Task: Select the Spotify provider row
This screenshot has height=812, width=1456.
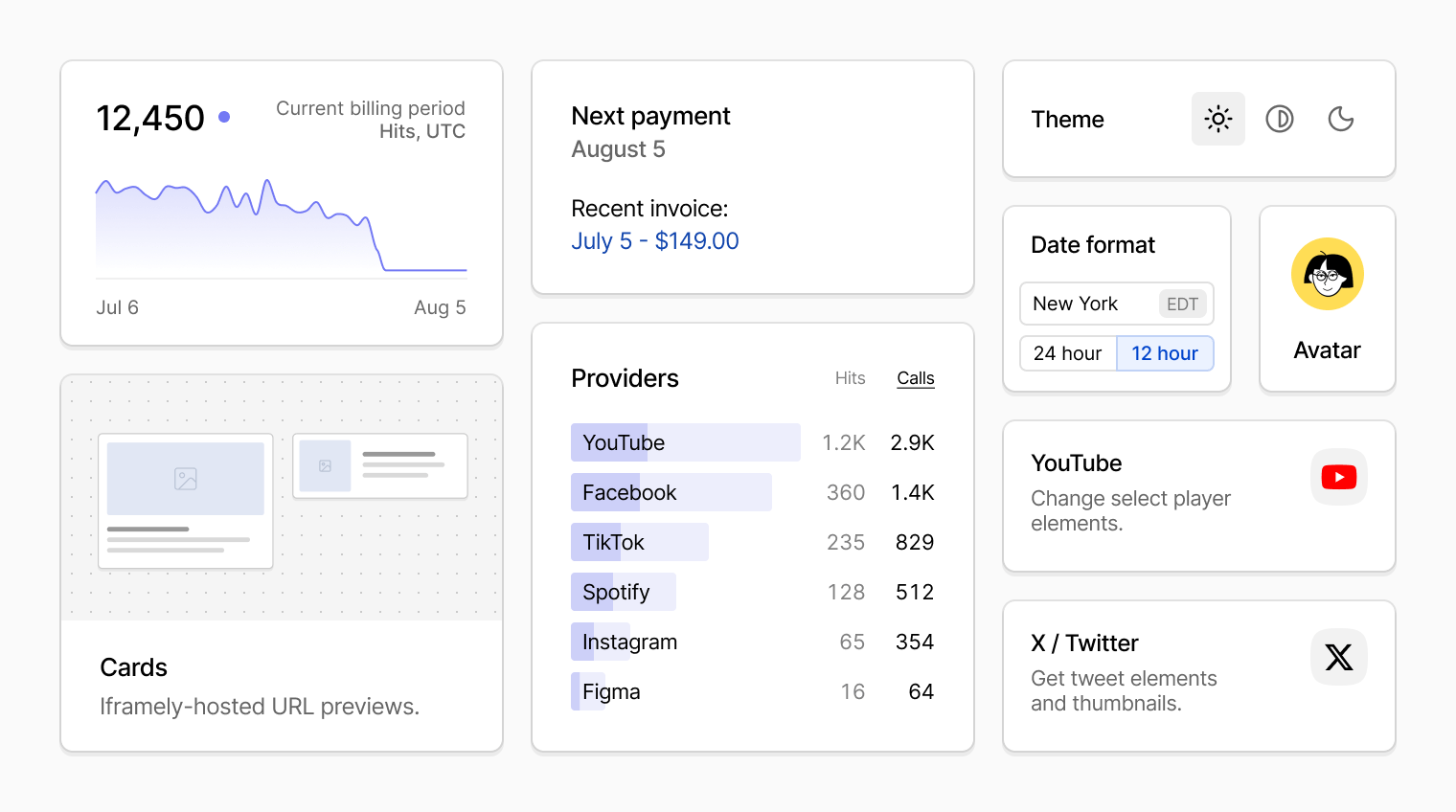Action: point(753,592)
